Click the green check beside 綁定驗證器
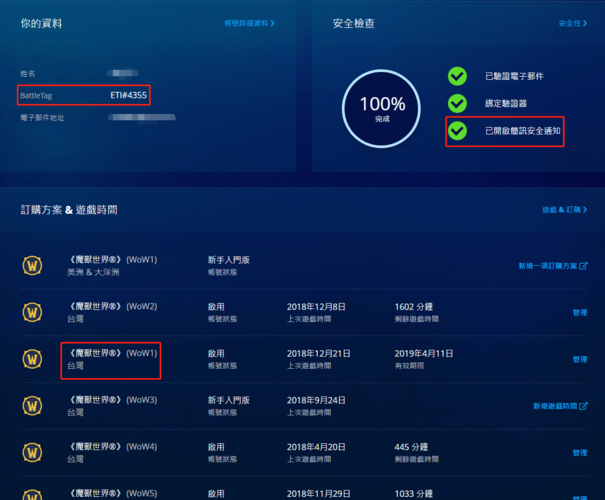The width and height of the screenshot is (605, 500). (x=457, y=103)
